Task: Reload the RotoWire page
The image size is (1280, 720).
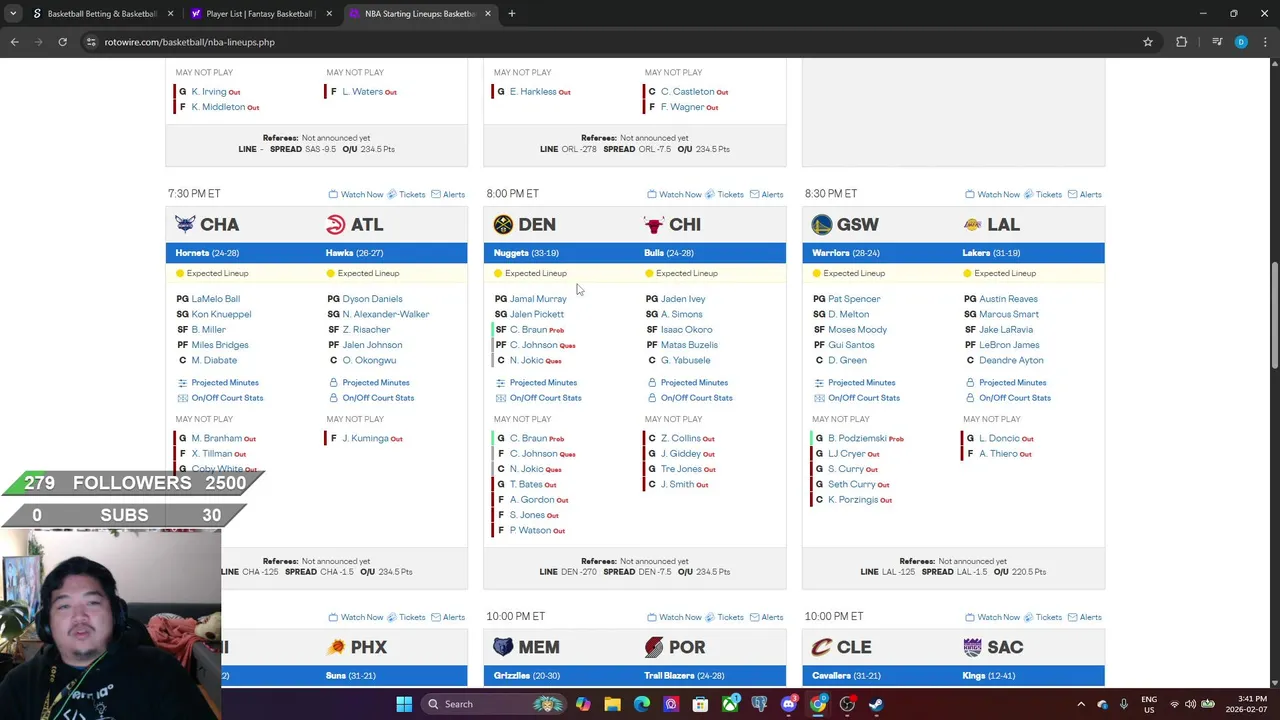Action: click(x=62, y=42)
